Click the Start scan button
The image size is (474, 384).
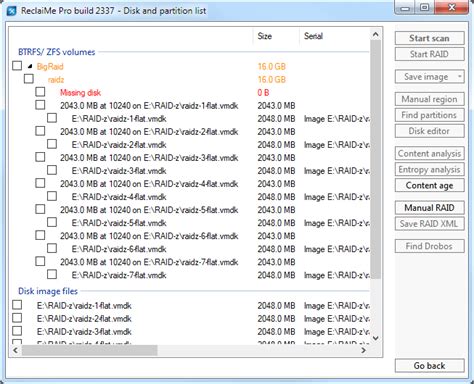[x=429, y=38]
